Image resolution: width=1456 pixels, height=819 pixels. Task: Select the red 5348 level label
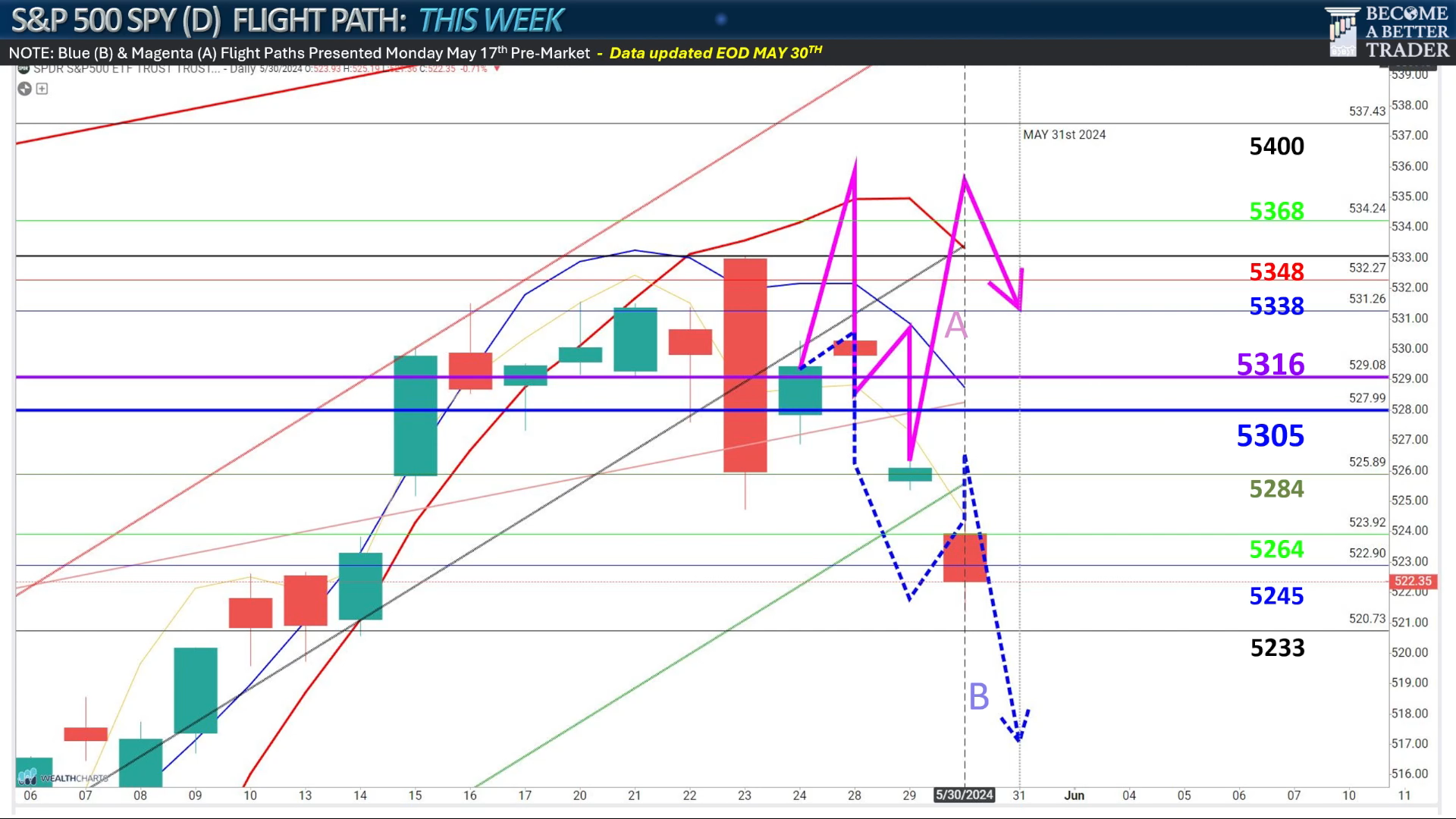point(1276,271)
